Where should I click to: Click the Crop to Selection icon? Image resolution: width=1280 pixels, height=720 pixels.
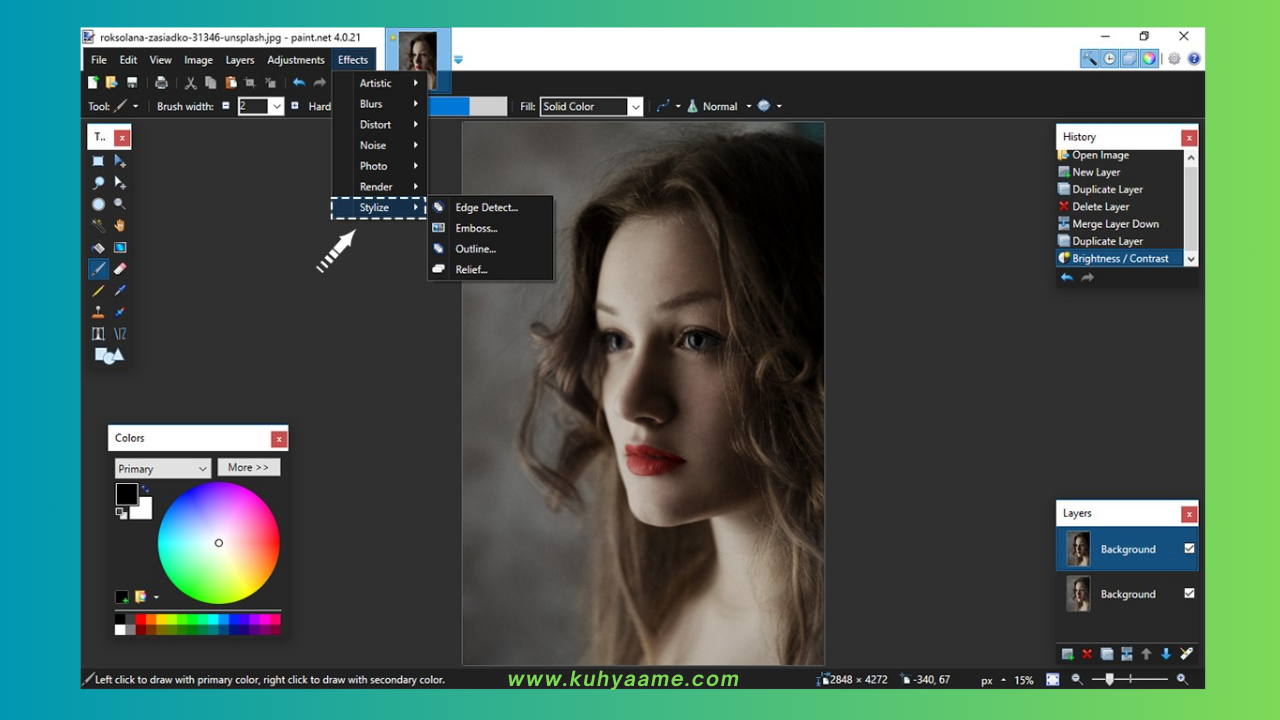[x=250, y=83]
